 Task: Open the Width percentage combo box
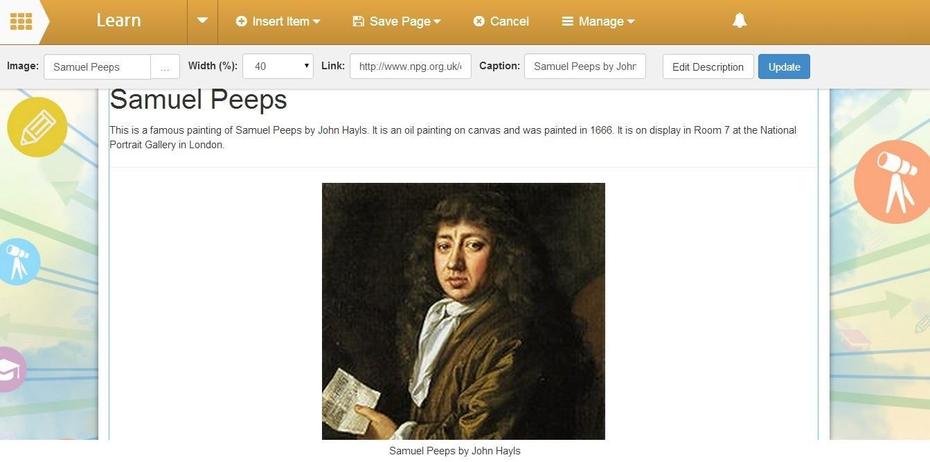tap(278, 66)
